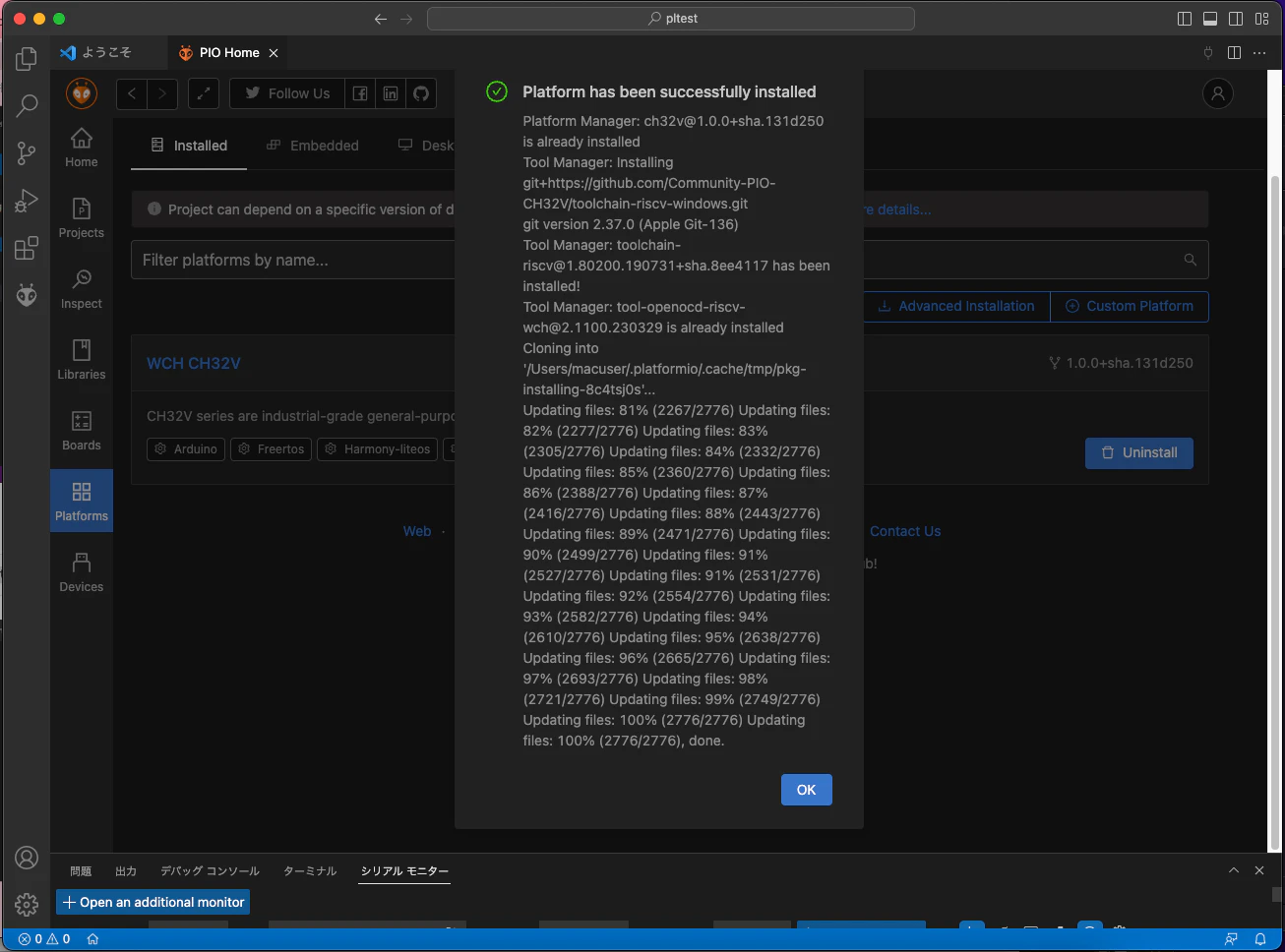Image resolution: width=1285 pixels, height=952 pixels.
Task: Click Open an additional monitor button
Action: click(153, 902)
